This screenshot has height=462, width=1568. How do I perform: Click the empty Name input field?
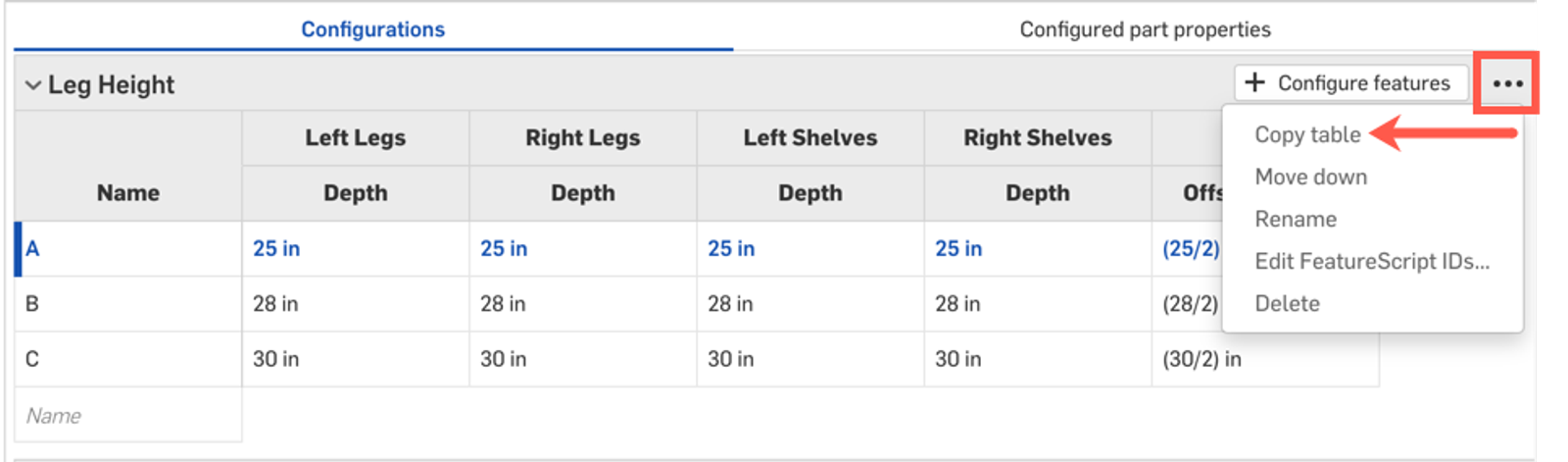pos(127,415)
